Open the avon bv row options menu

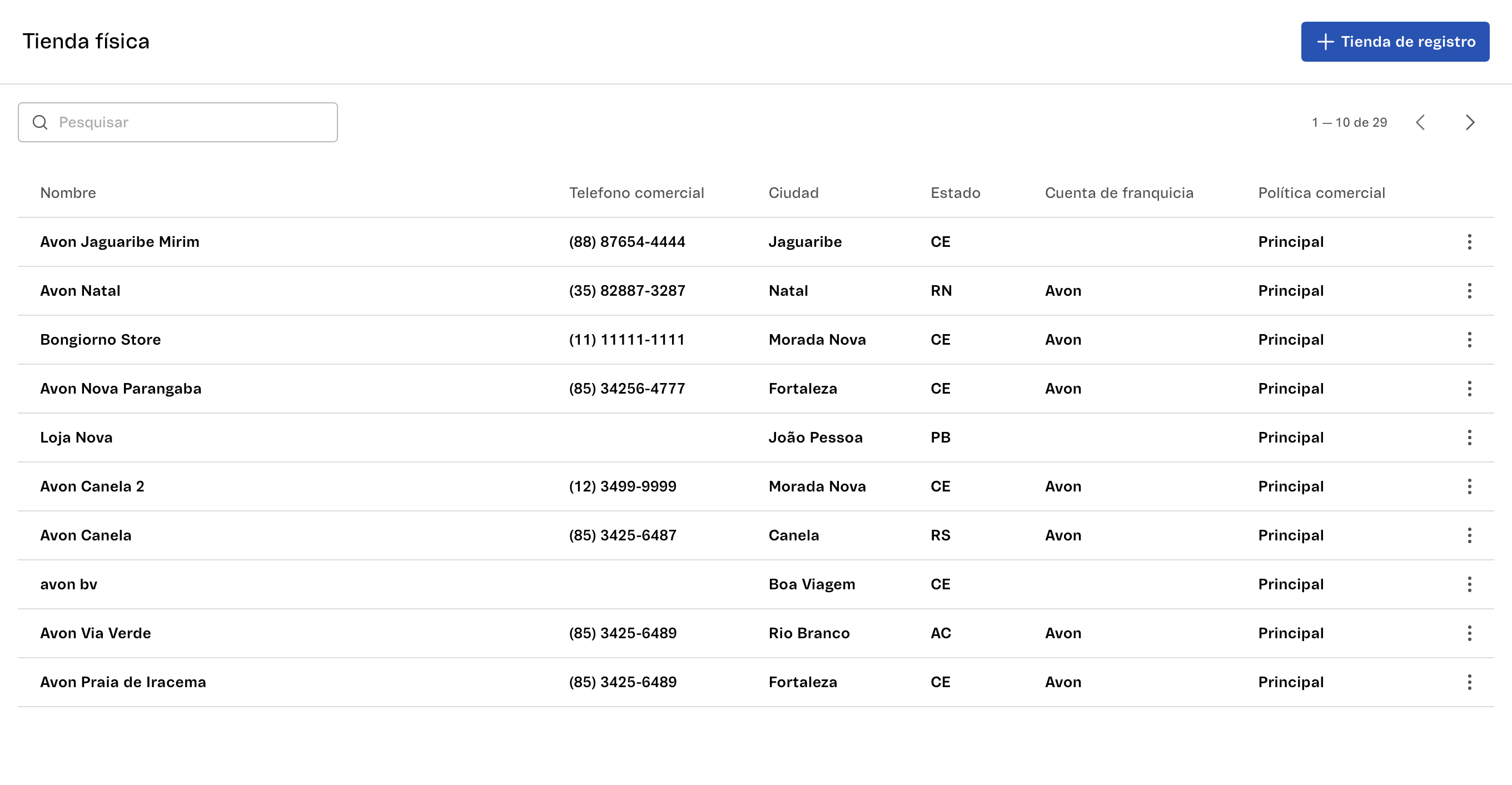click(x=1469, y=584)
